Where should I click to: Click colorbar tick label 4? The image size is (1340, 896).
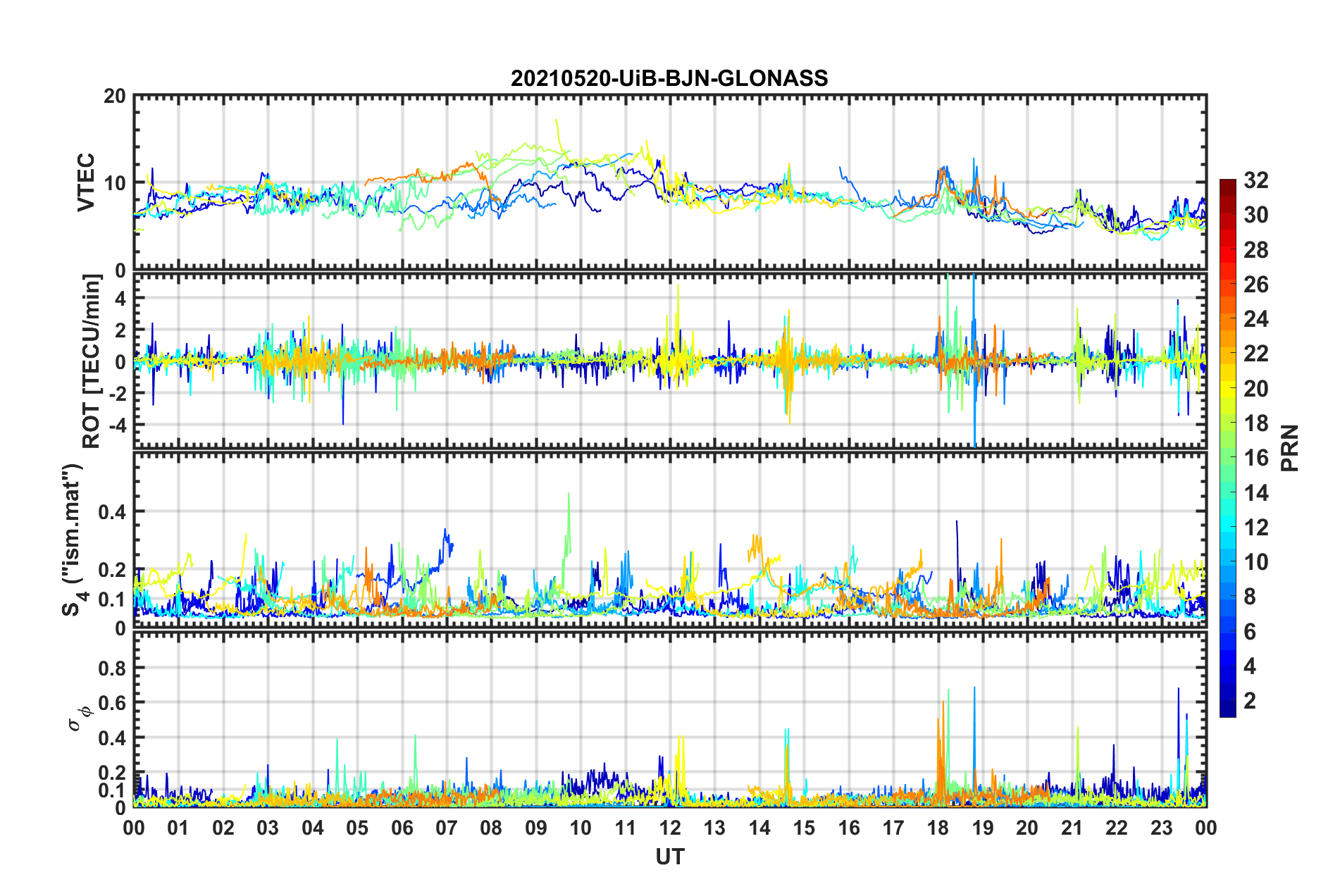(x=1250, y=666)
